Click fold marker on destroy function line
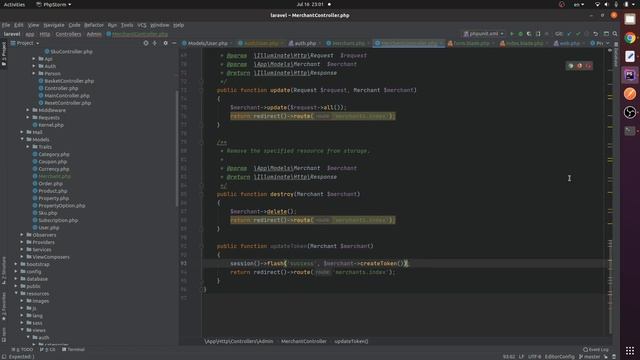This screenshot has width=640, height=360. tap(202, 194)
